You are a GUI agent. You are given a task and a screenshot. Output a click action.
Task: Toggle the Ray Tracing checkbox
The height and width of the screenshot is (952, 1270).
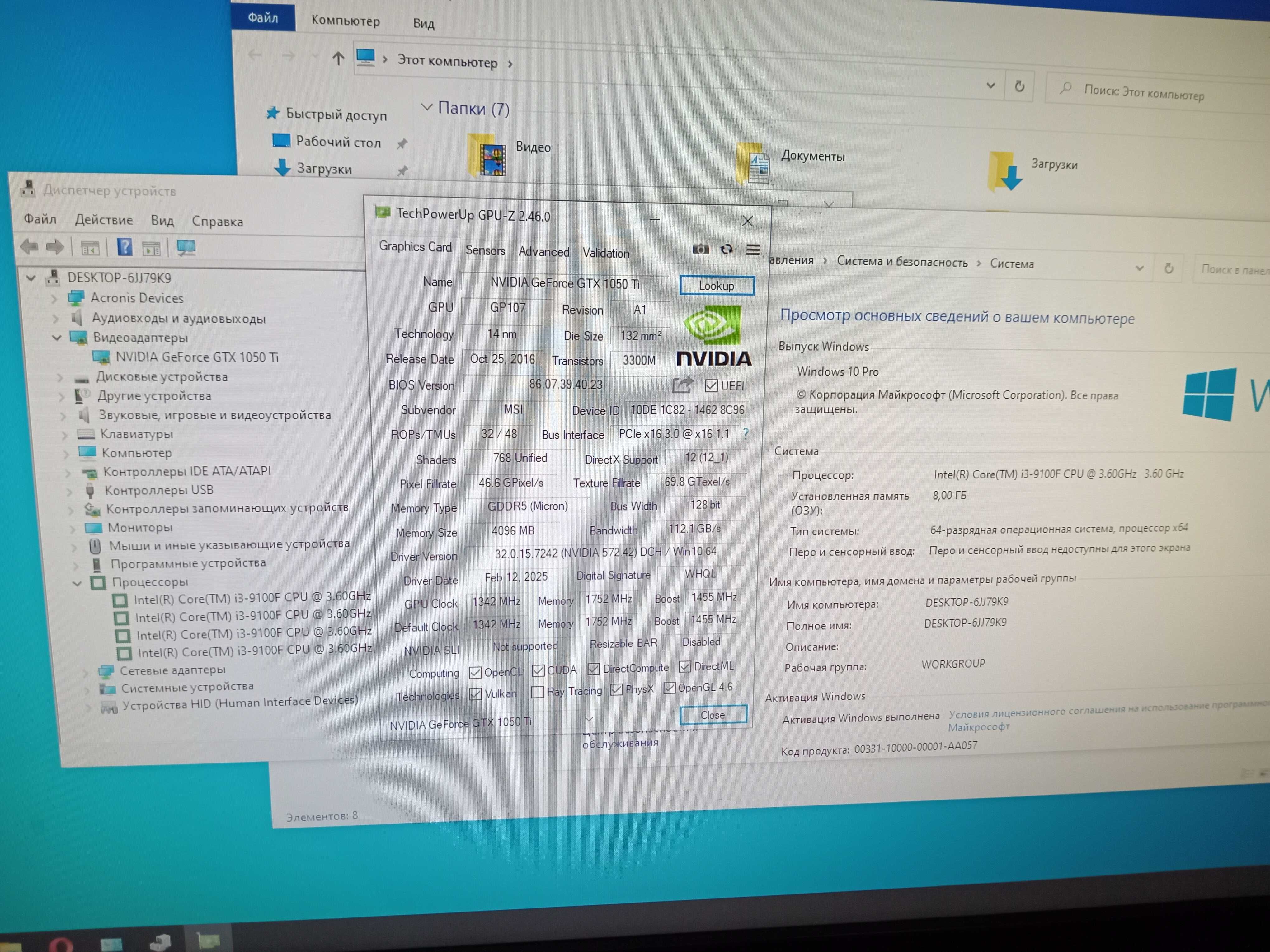pos(537,693)
